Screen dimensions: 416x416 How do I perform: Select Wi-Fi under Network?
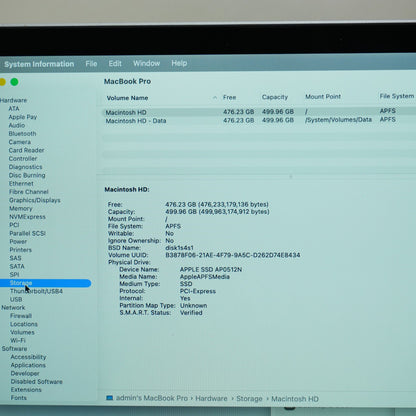pyautogui.click(x=18, y=340)
